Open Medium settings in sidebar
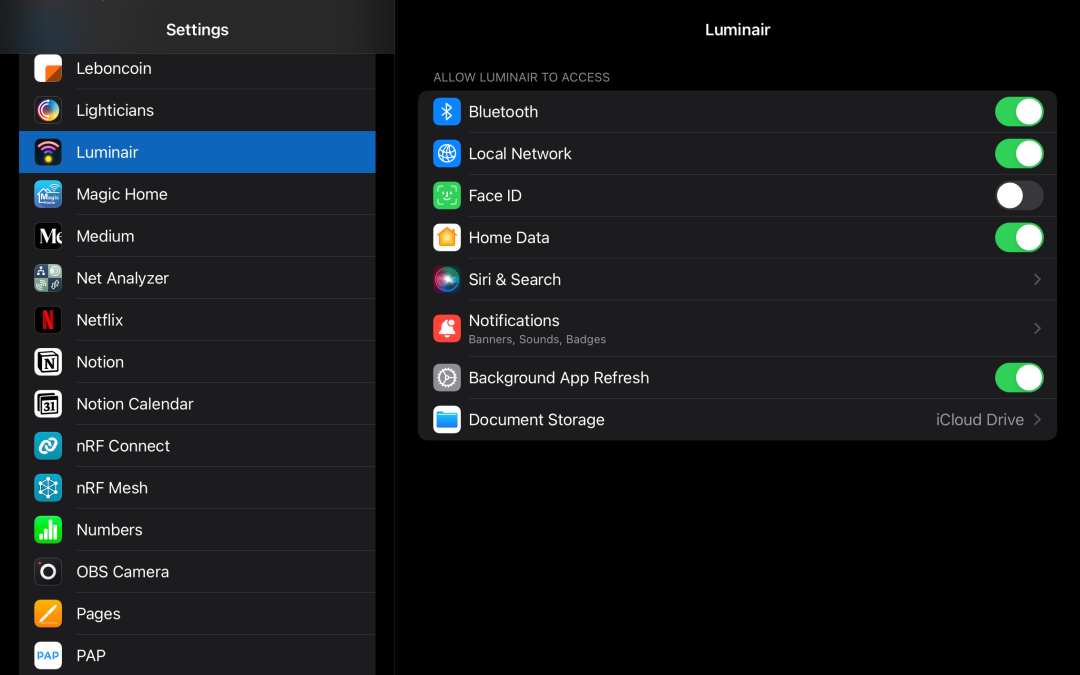Image resolution: width=1080 pixels, height=675 pixels. point(105,236)
